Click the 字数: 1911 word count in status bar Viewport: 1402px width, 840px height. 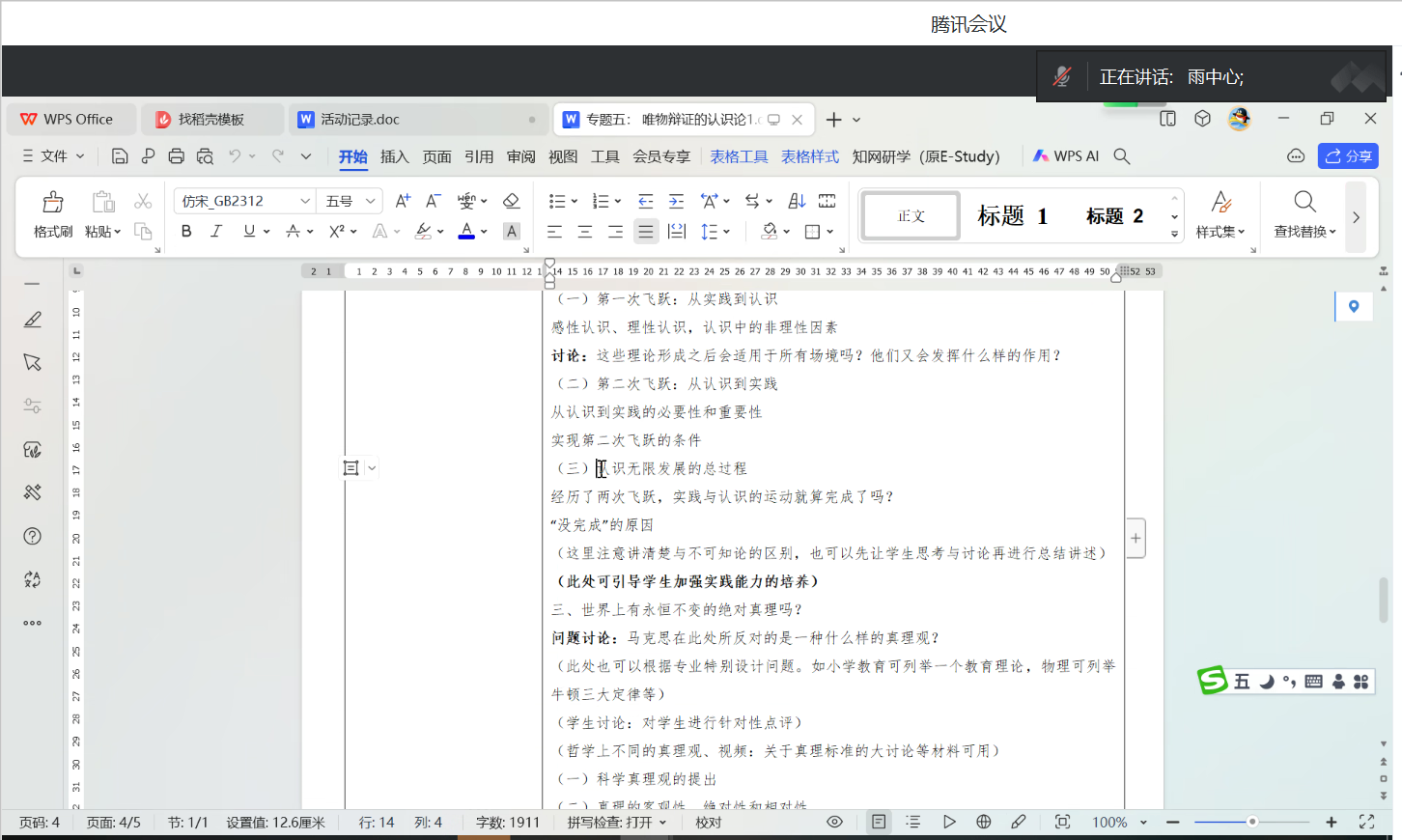pos(507,823)
